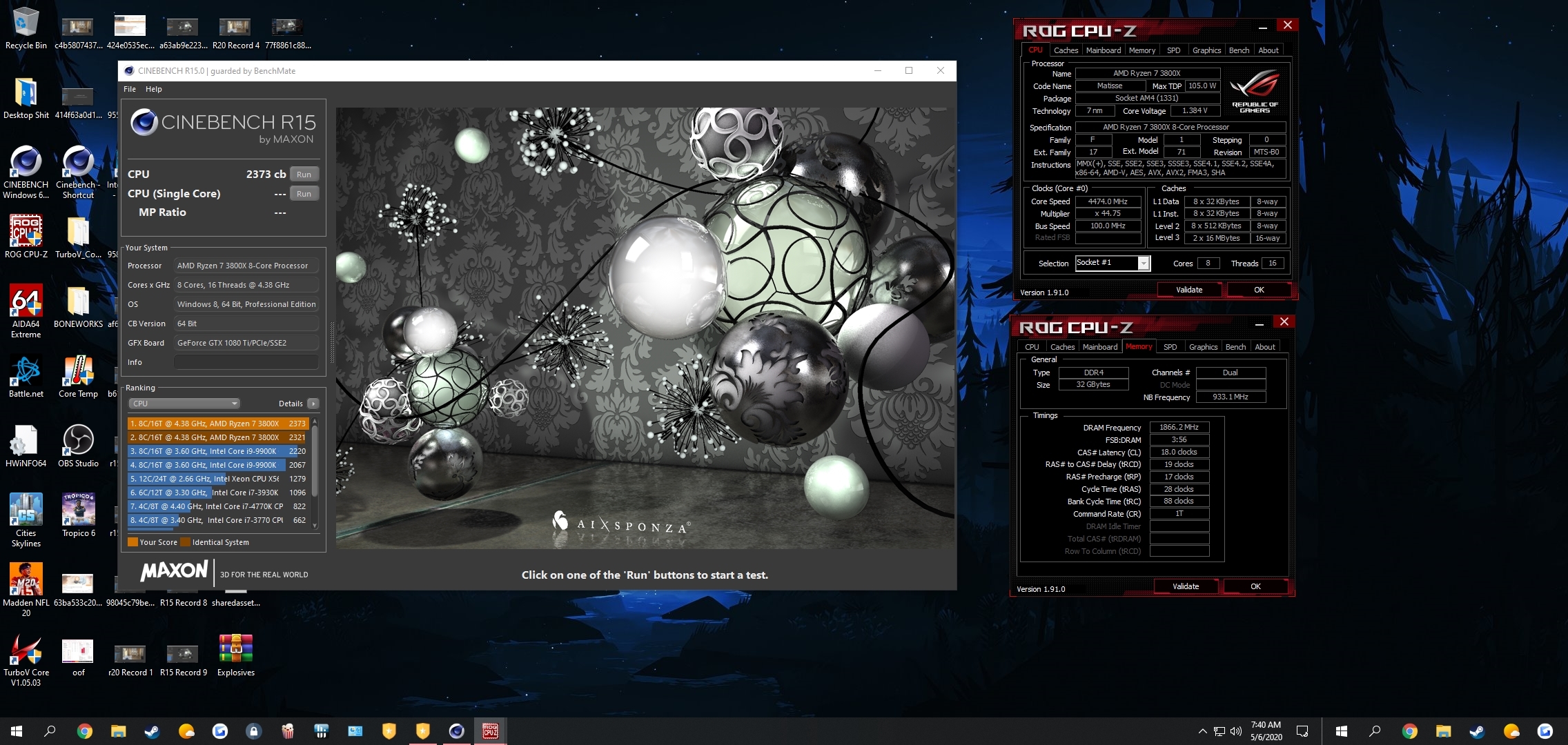Screen dimensions: 1568x745
Task: Open Madden NFL 20 desktop icon
Action: [x=26, y=590]
